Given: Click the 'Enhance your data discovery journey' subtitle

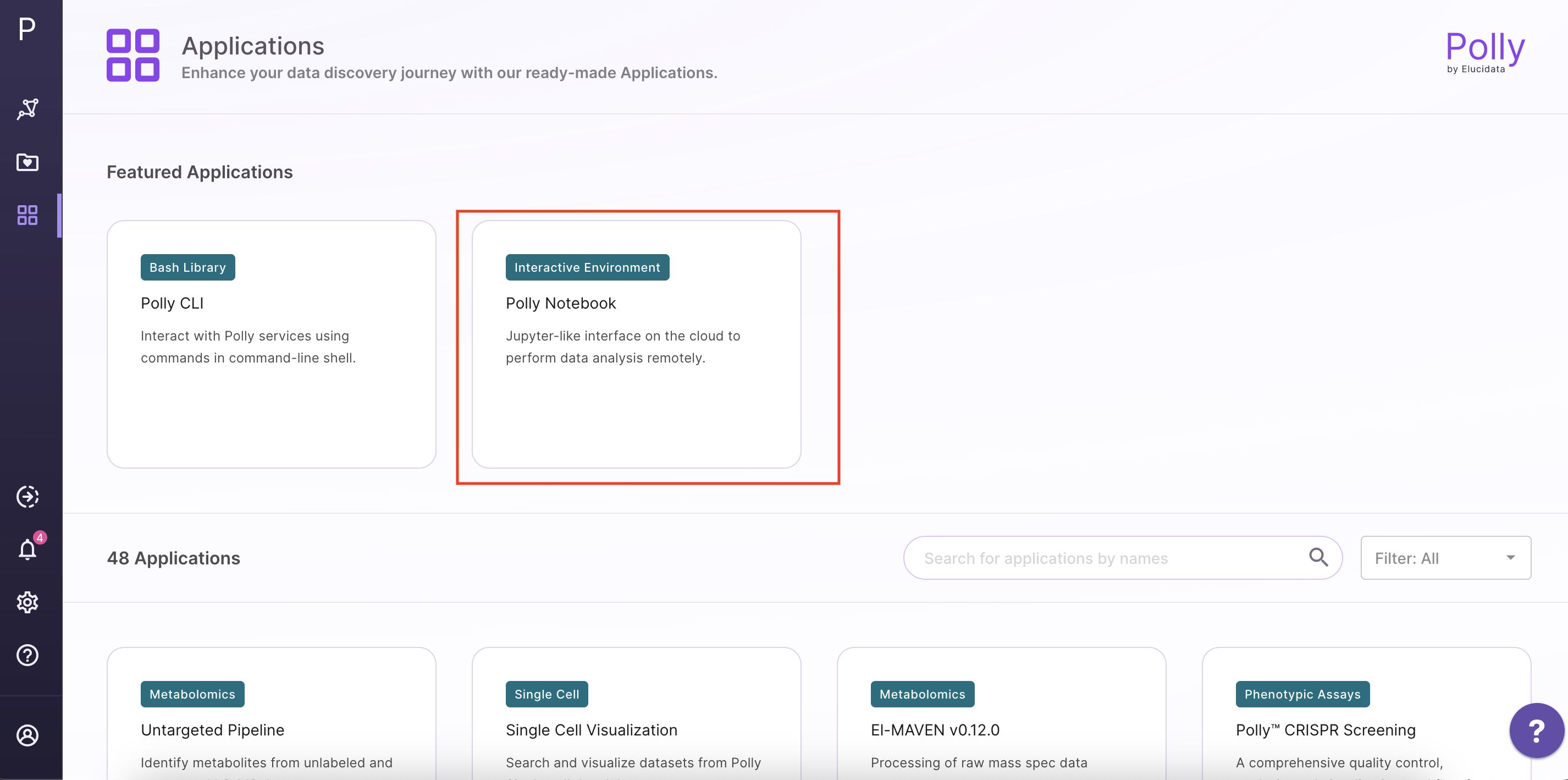Looking at the screenshot, I should point(449,73).
